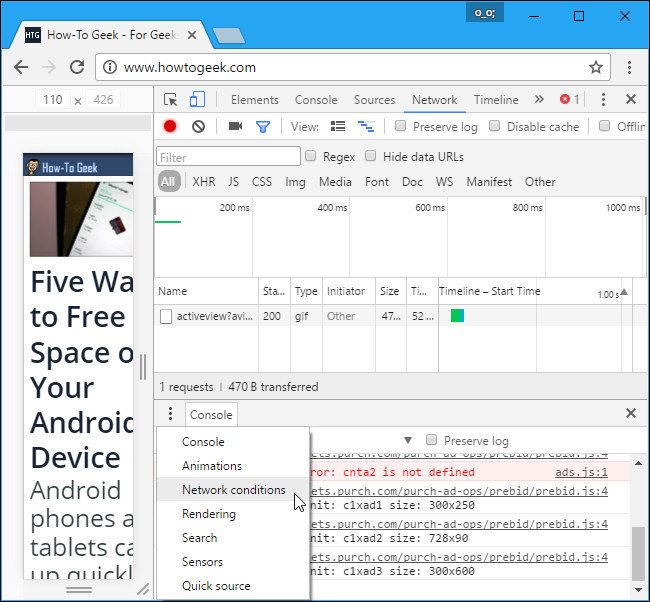Tick the activeview request row checkbox
Image resolution: width=650 pixels, height=602 pixels.
point(166,316)
